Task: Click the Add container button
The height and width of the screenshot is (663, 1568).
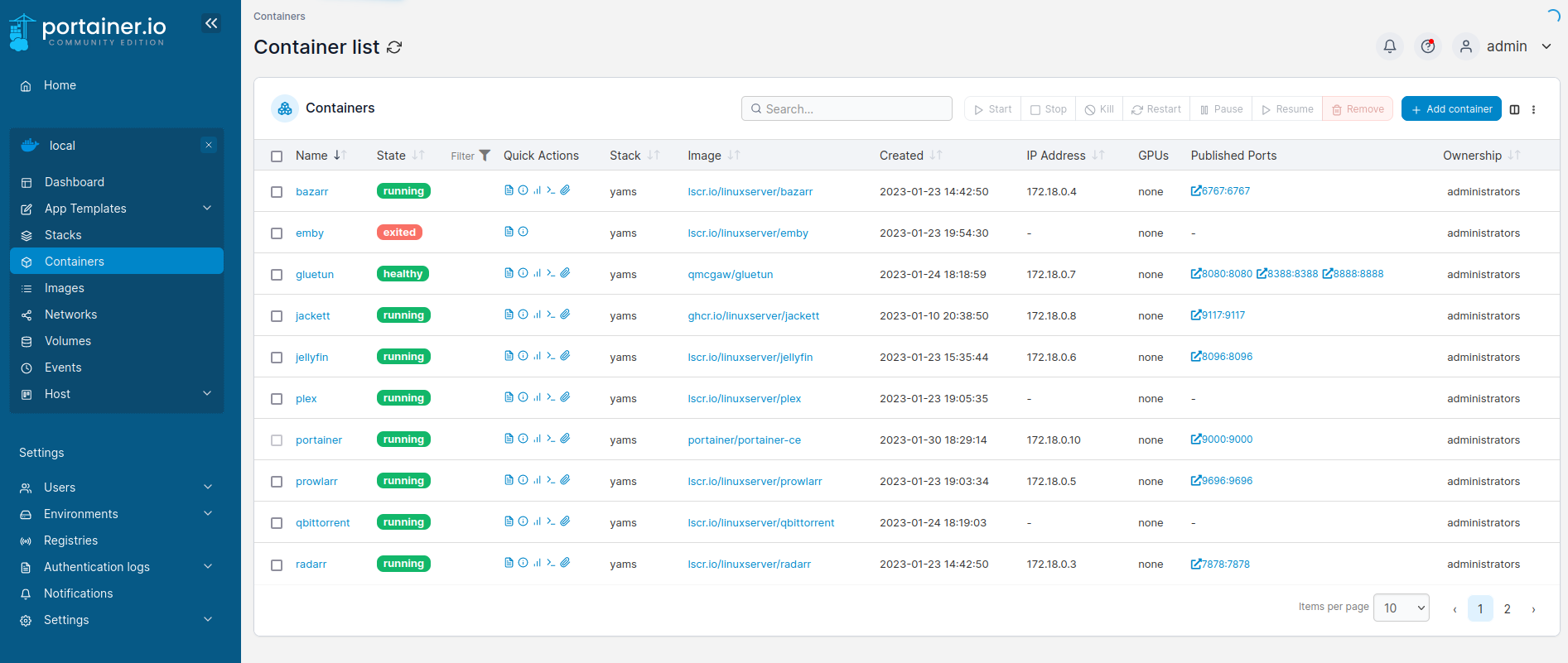Action: click(1451, 109)
